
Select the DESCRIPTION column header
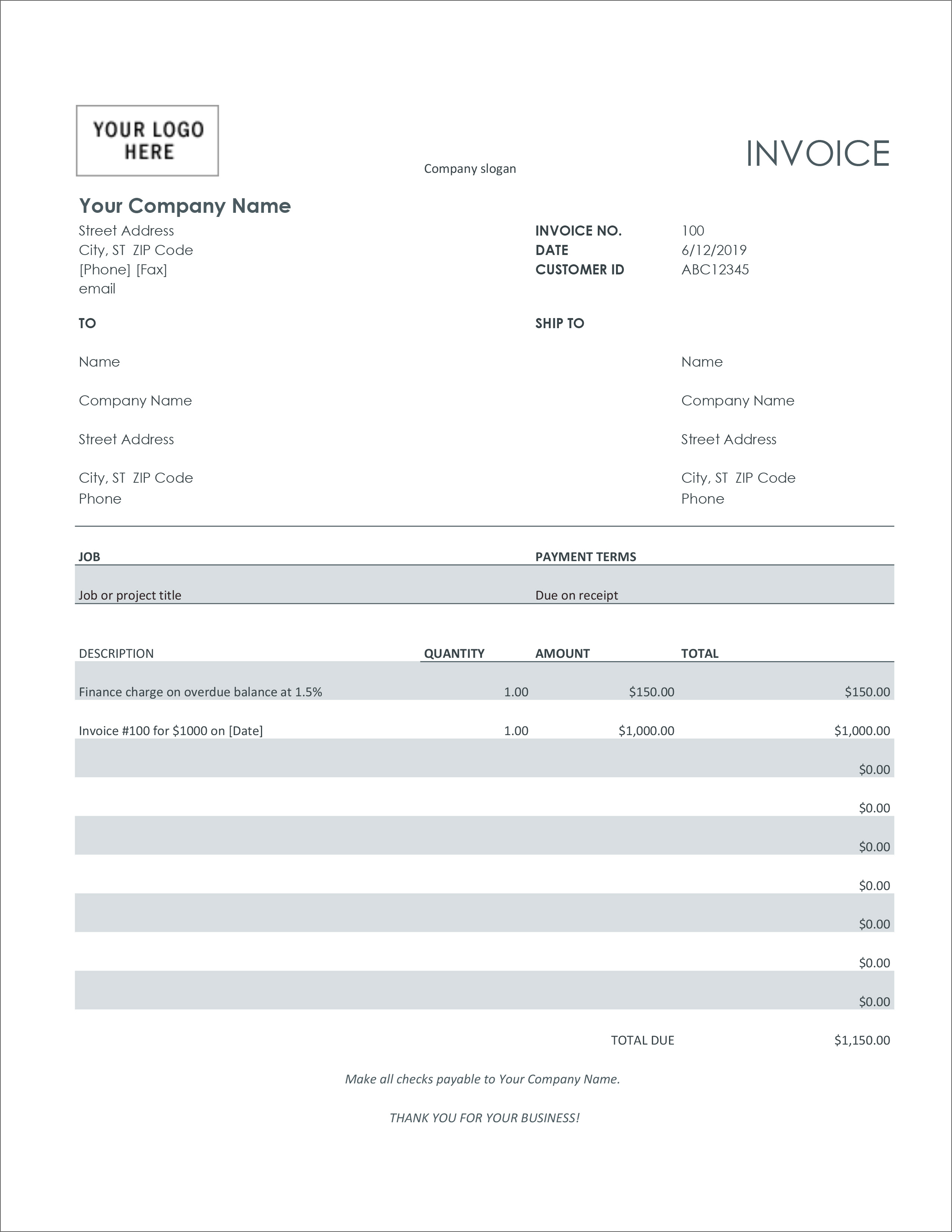tap(116, 653)
